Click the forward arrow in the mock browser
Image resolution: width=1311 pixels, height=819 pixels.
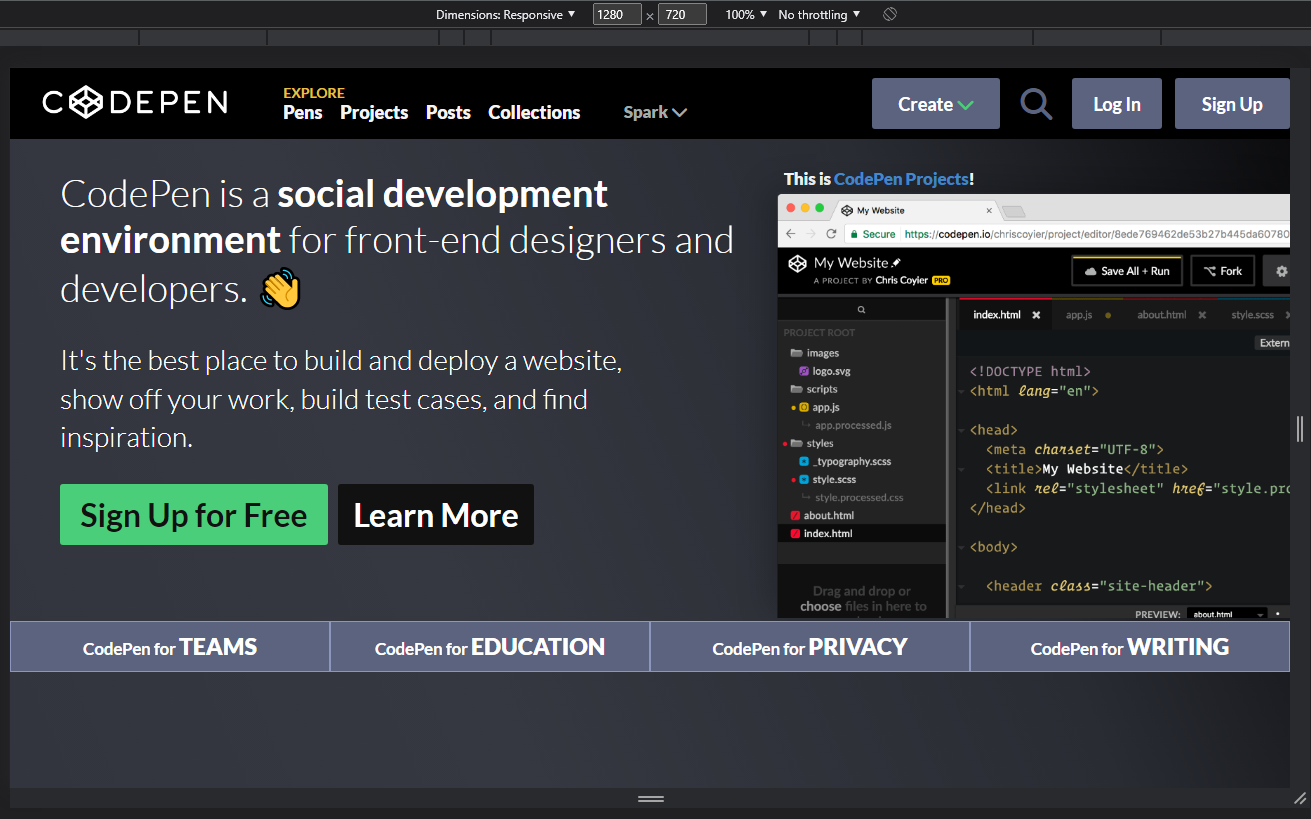[811, 234]
